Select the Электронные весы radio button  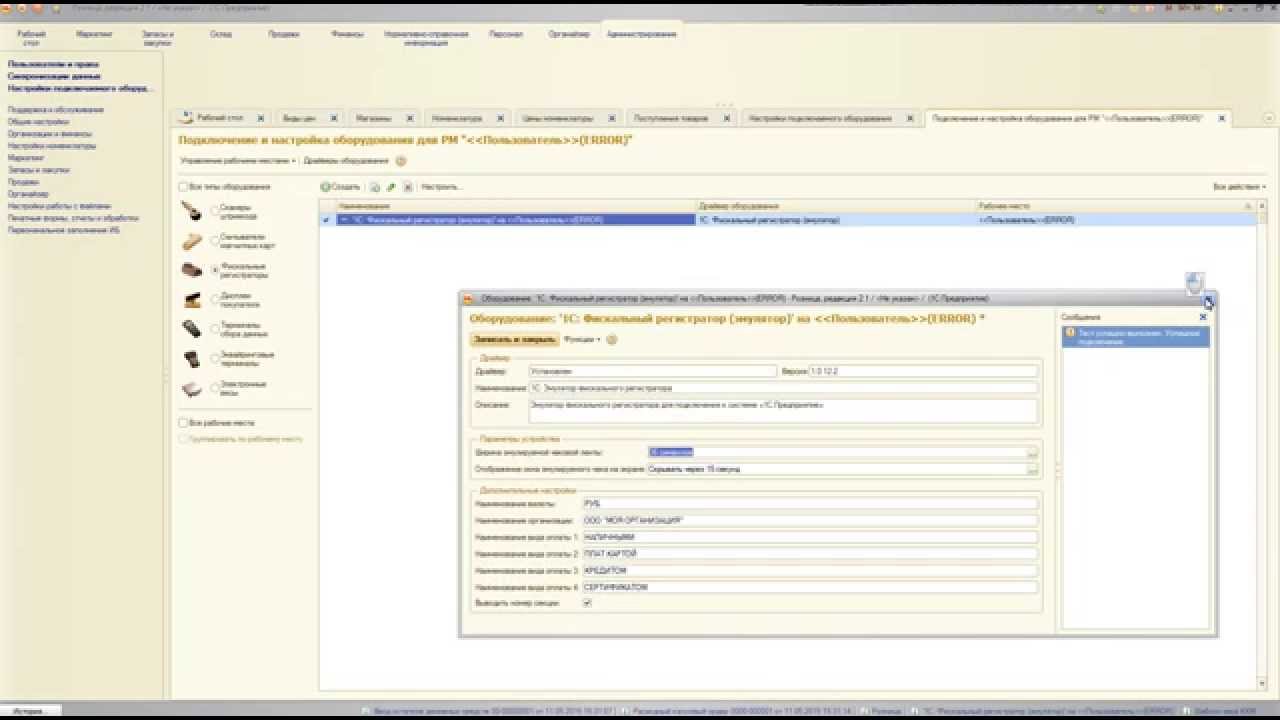coord(215,388)
